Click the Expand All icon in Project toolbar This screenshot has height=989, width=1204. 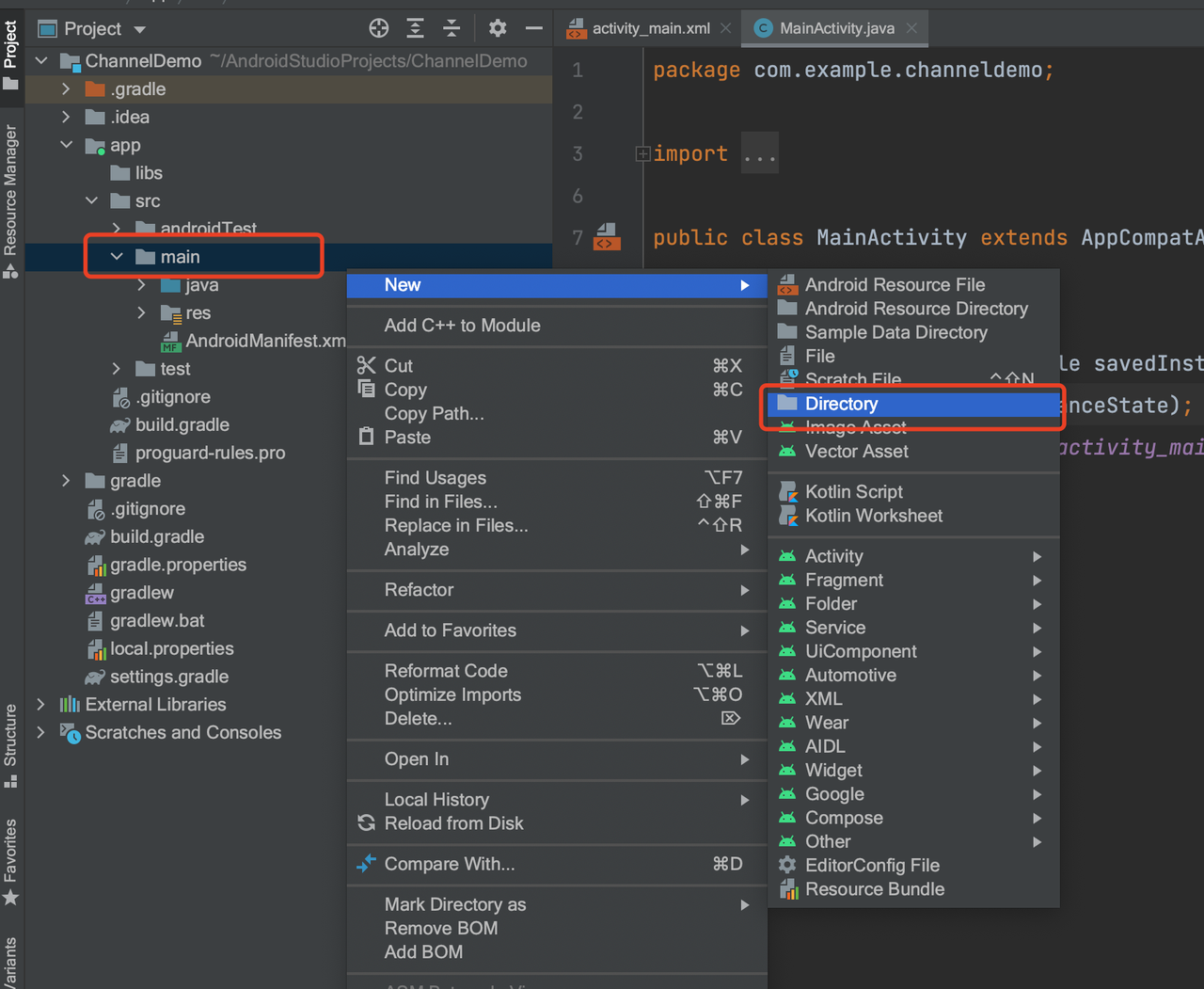(415, 28)
